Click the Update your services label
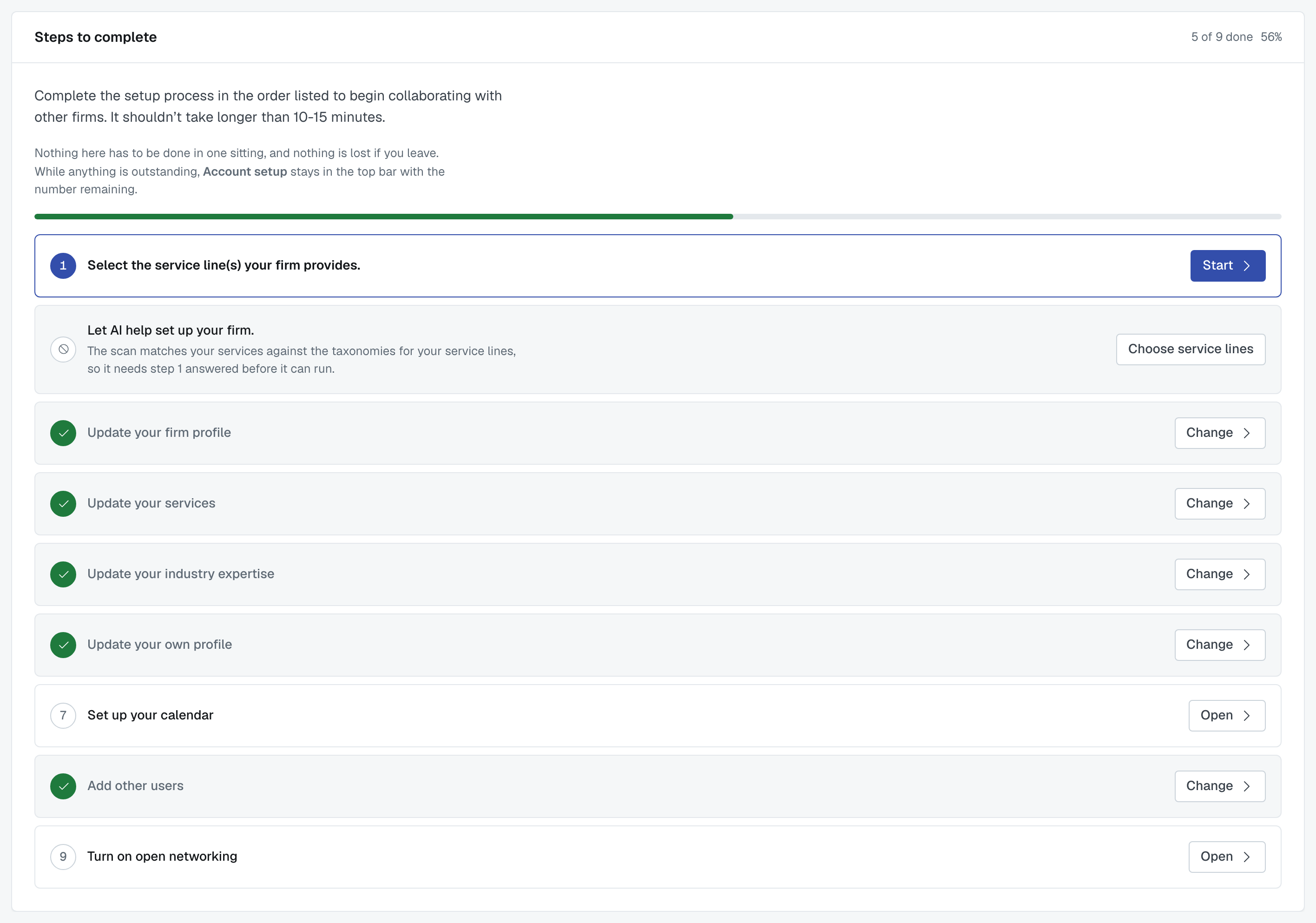The height and width of the screenshot is (923, 1316). (151, 503)
